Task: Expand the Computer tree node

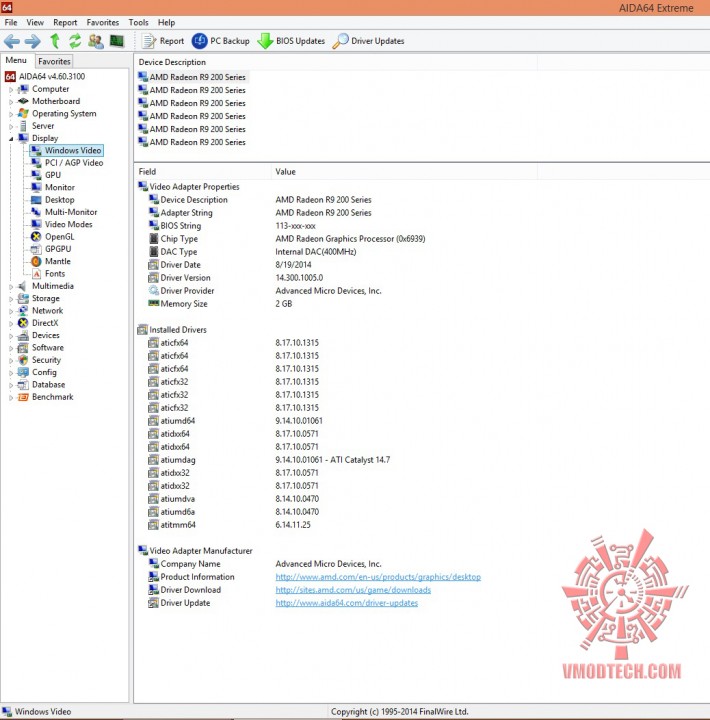Action: tap(11, 90)
